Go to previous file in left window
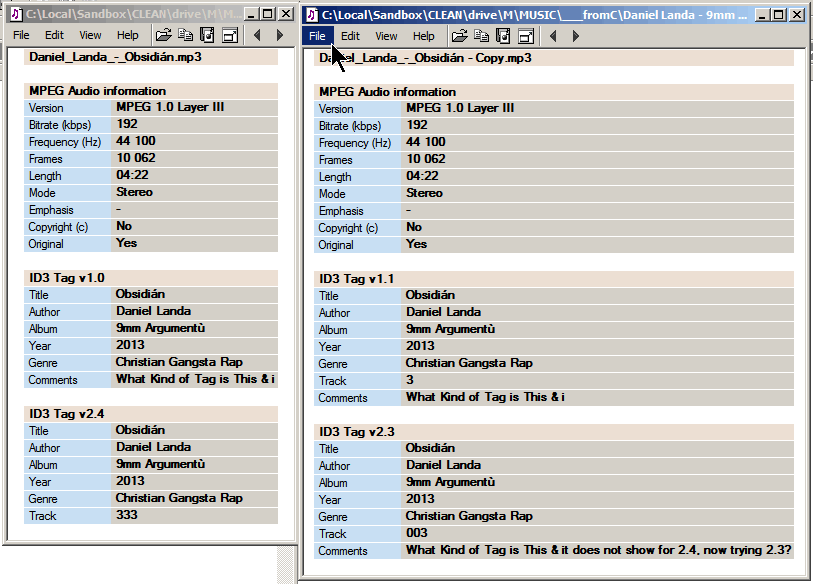813x584 pixels. click(x=257, y=35)
